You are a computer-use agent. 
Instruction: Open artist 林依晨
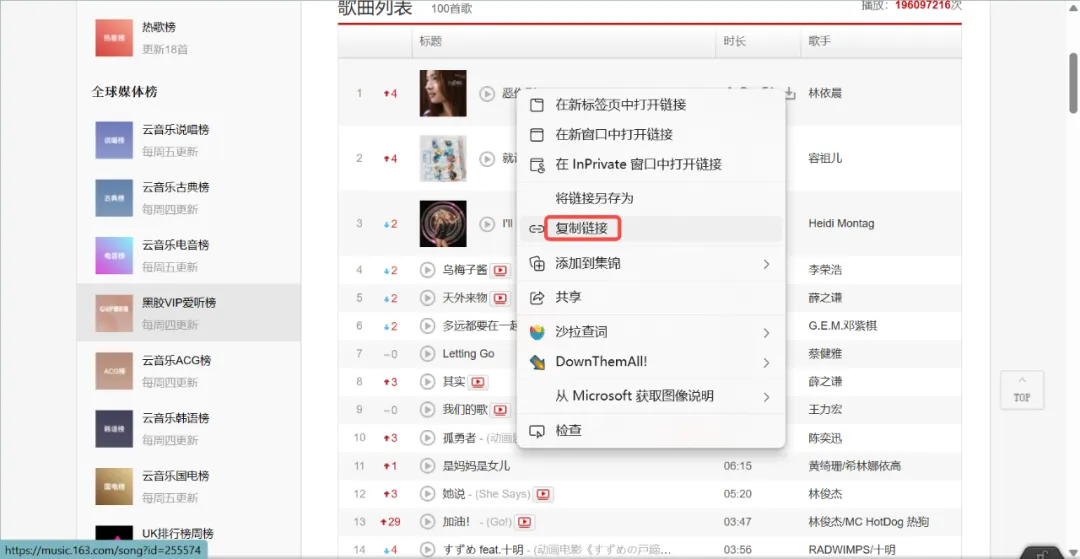[825, 93]
